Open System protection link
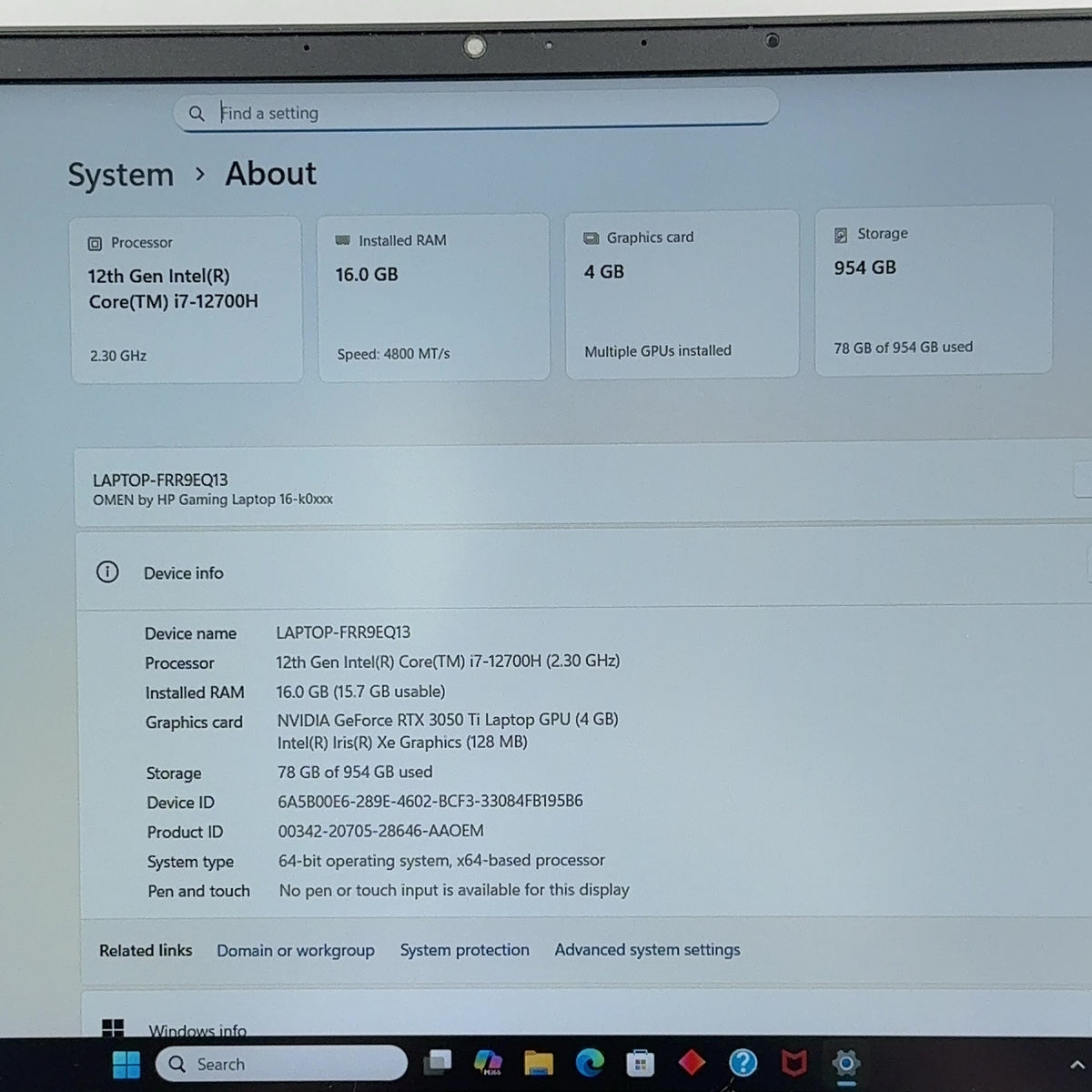 click(464, 950)
